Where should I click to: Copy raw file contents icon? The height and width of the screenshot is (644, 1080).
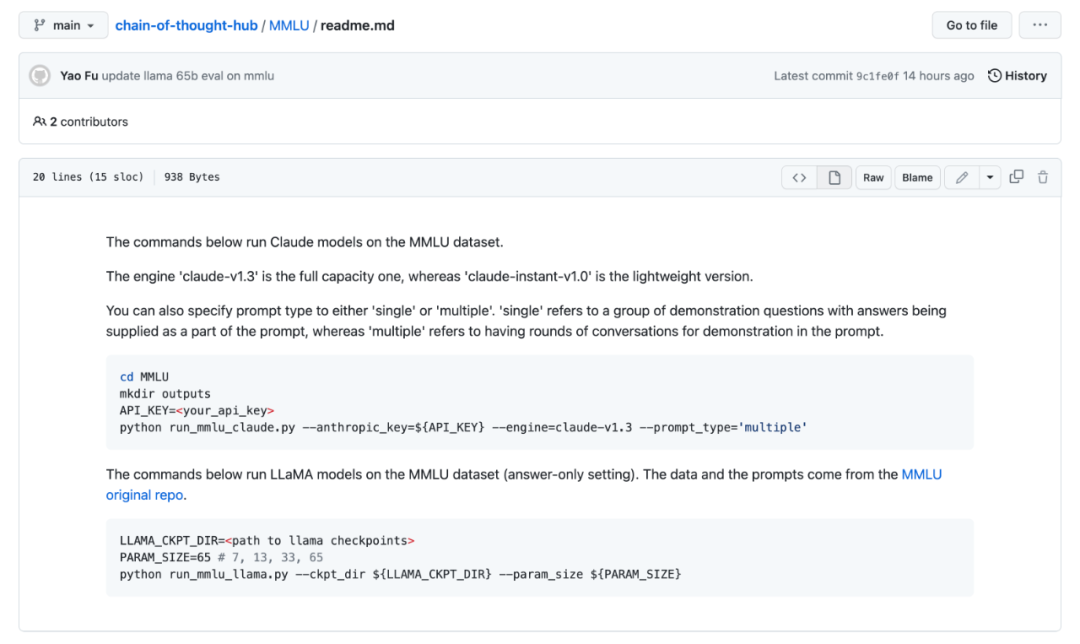(1017, 177)
